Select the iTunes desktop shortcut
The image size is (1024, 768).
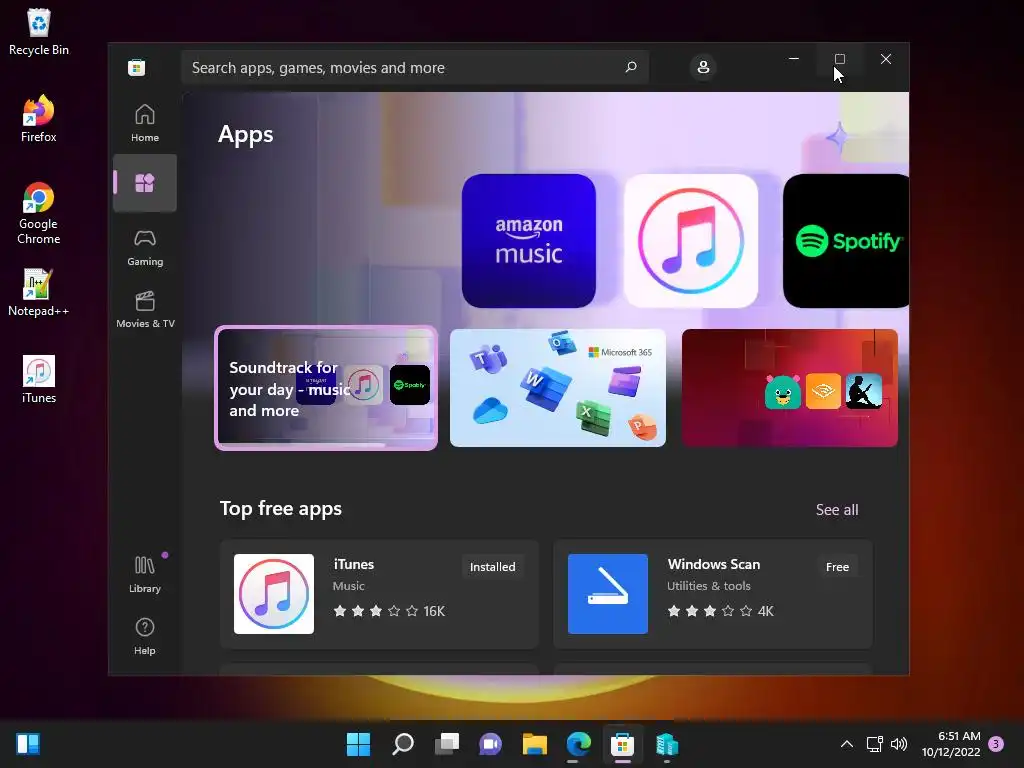pos(39,379)
